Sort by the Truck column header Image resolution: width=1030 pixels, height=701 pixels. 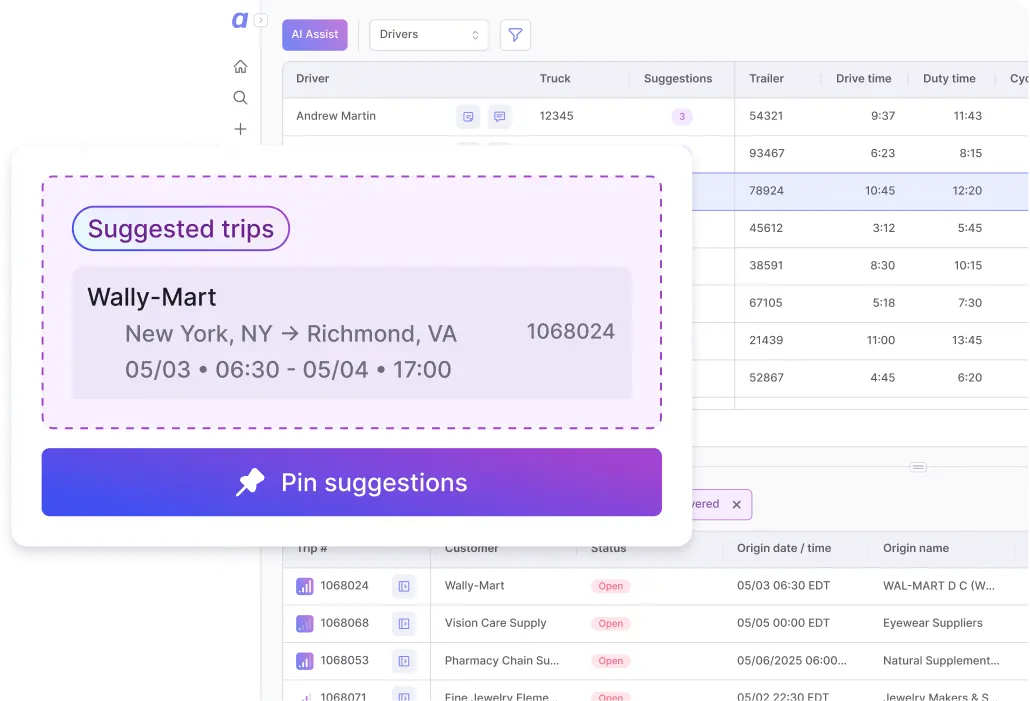click(555, 79)
